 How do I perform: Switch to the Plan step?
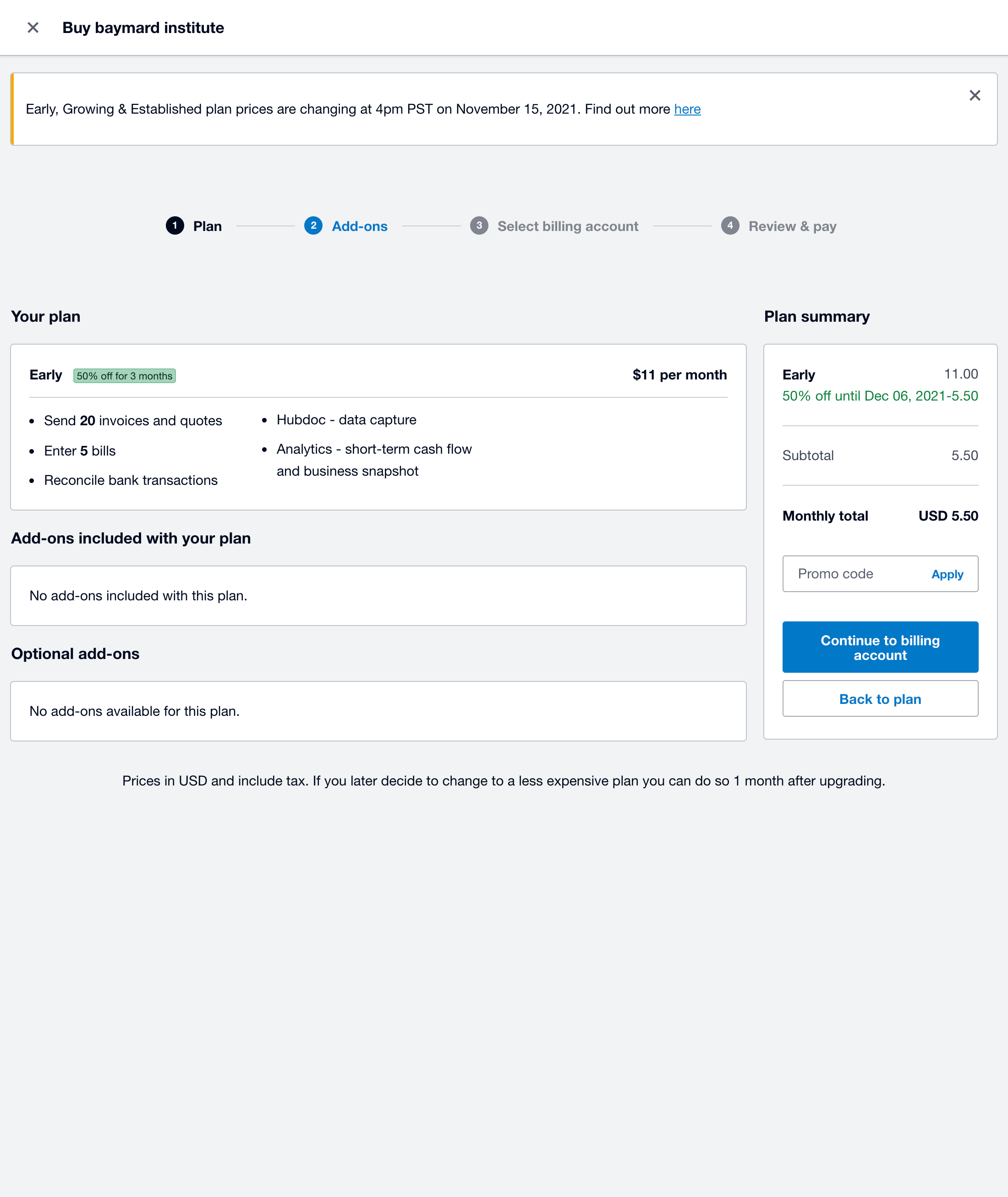click(x=207, y=226)
